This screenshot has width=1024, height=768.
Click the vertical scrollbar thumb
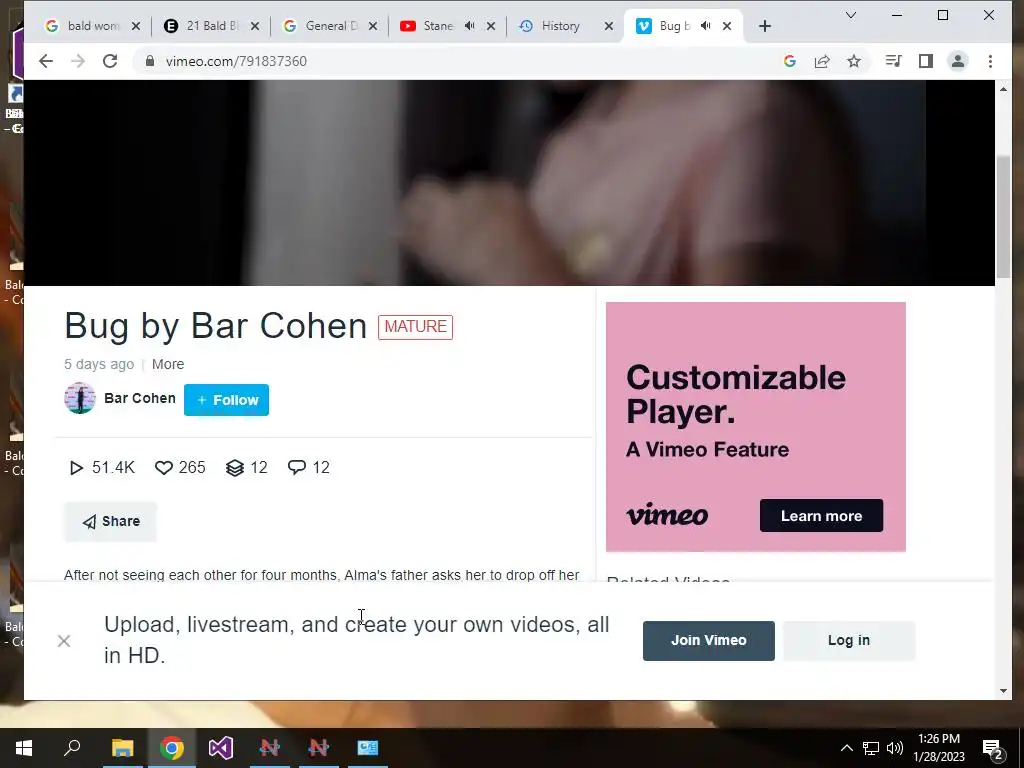click(1003, 217)
